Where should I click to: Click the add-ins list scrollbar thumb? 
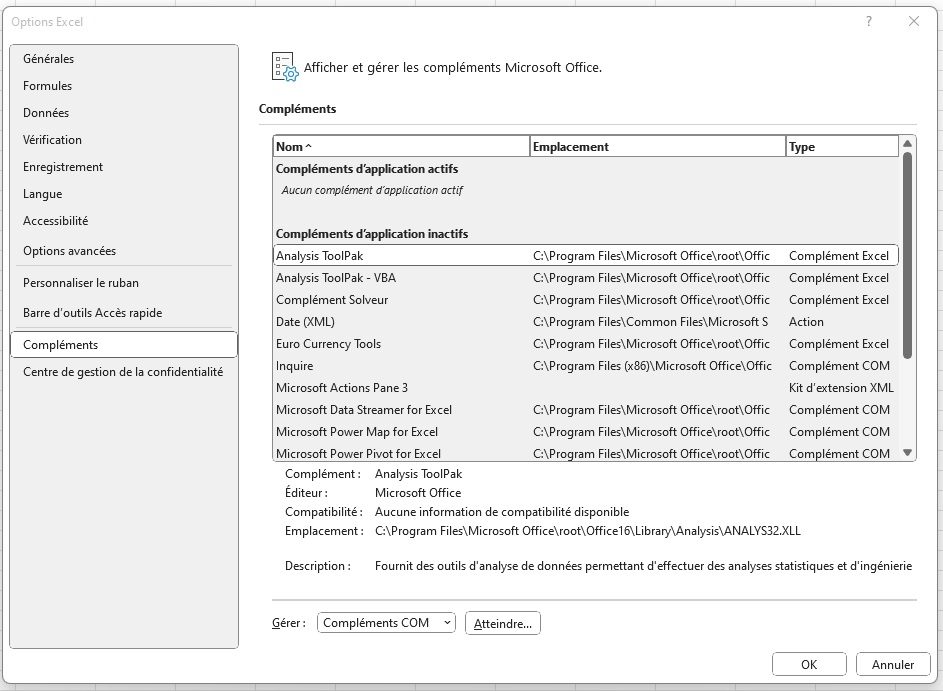(x=908, y=256)
